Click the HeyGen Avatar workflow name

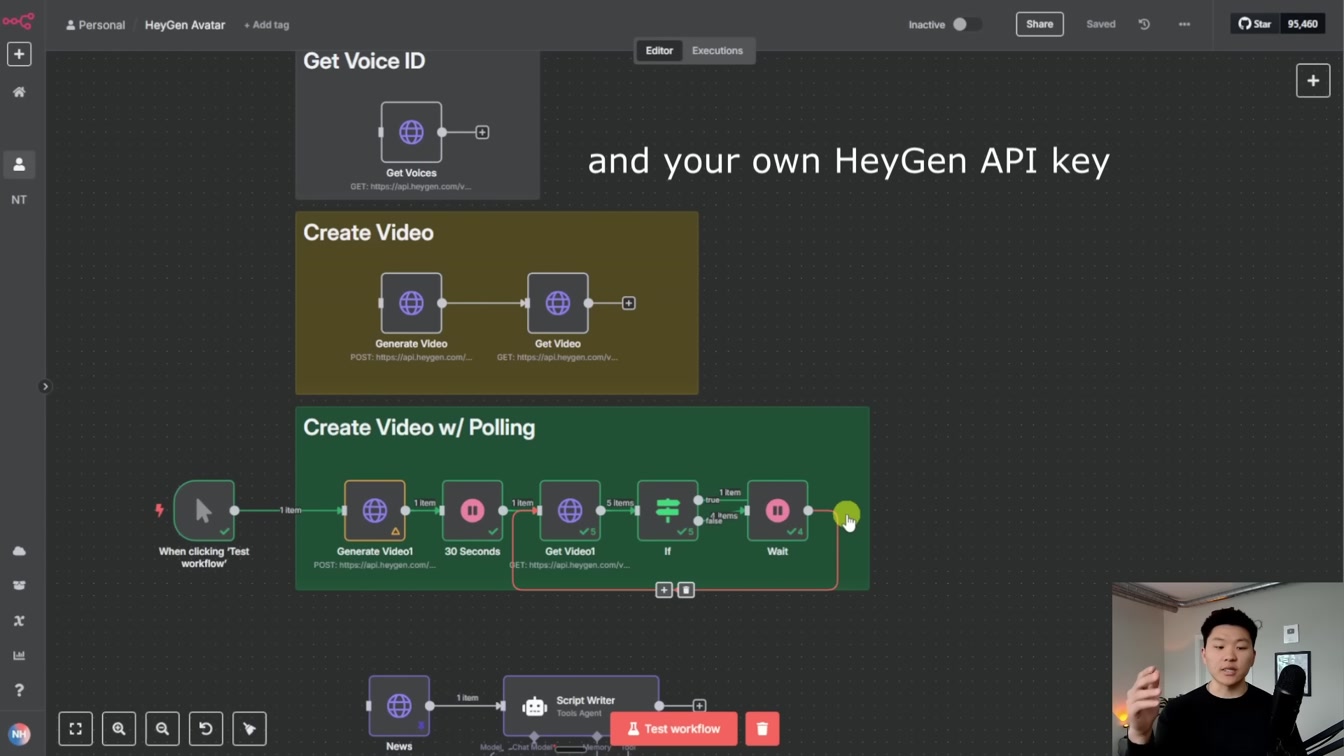tap(185, 25)
